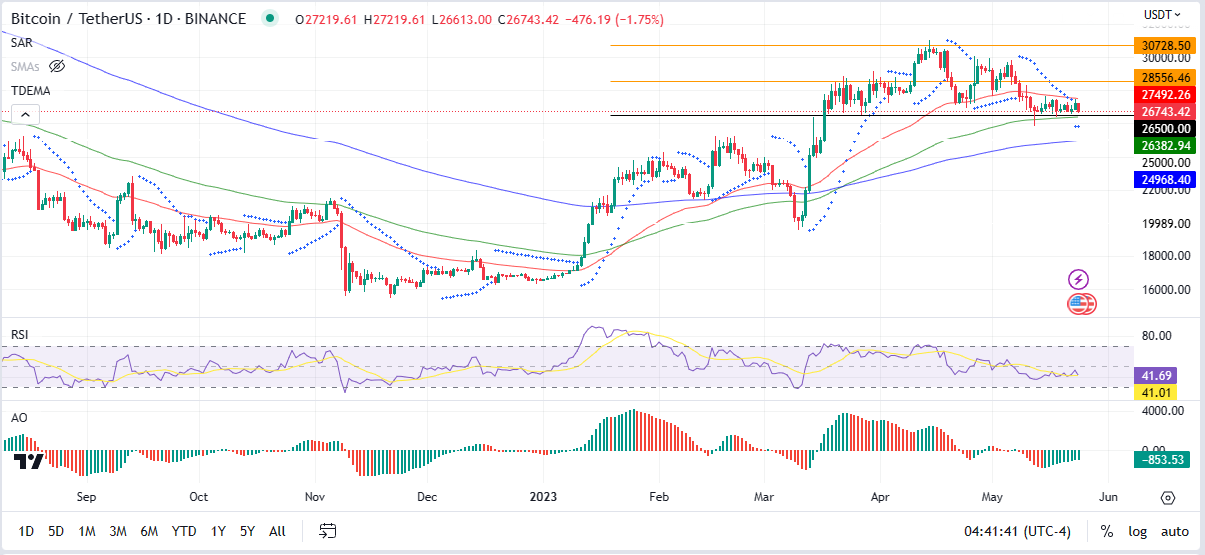Click the RSI value label 41.69
This screenshot has width=1205, height=555.
[1158, 375]
